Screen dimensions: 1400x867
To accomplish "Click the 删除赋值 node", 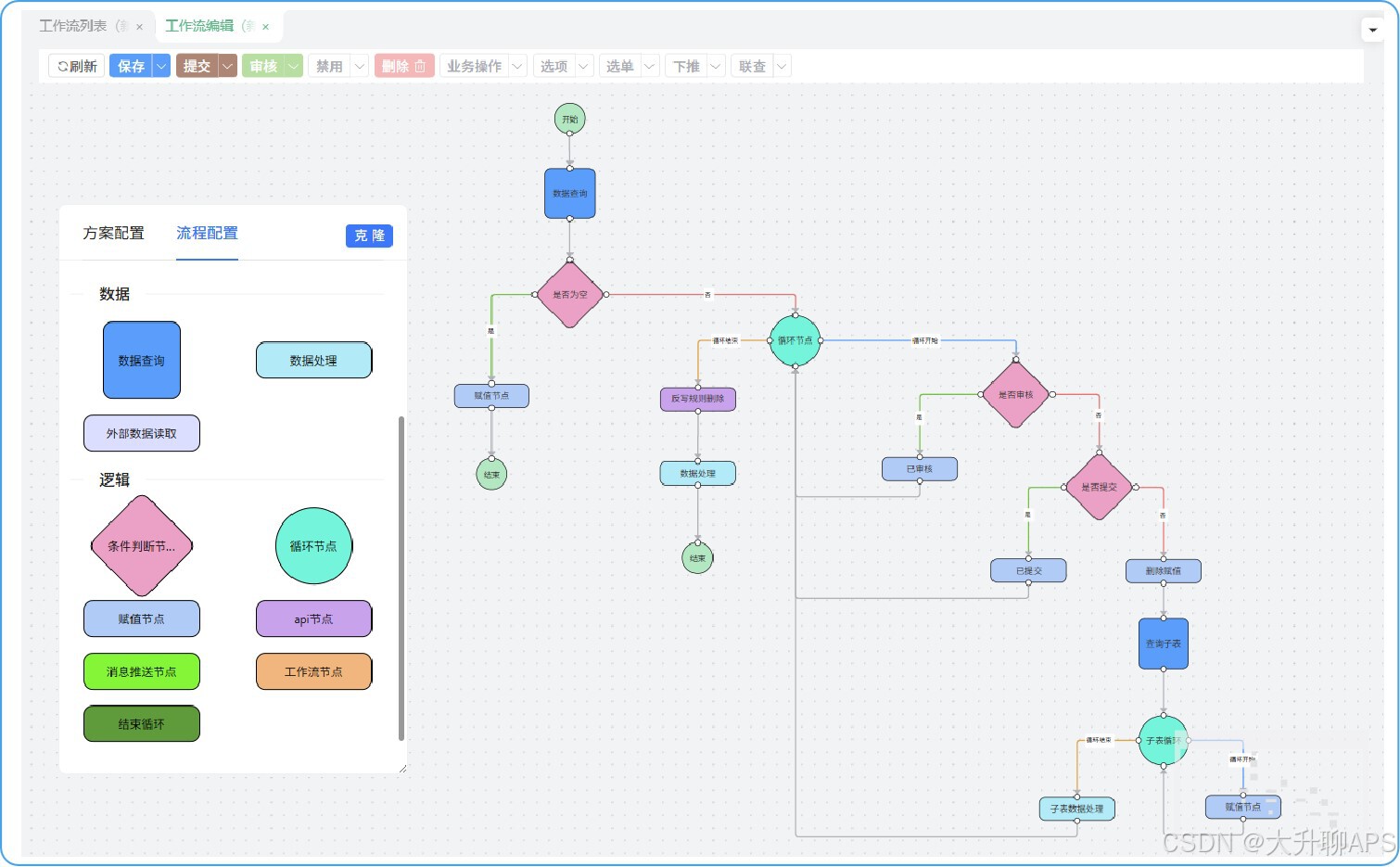I will pyautogui.click(x=1164, y=570).
